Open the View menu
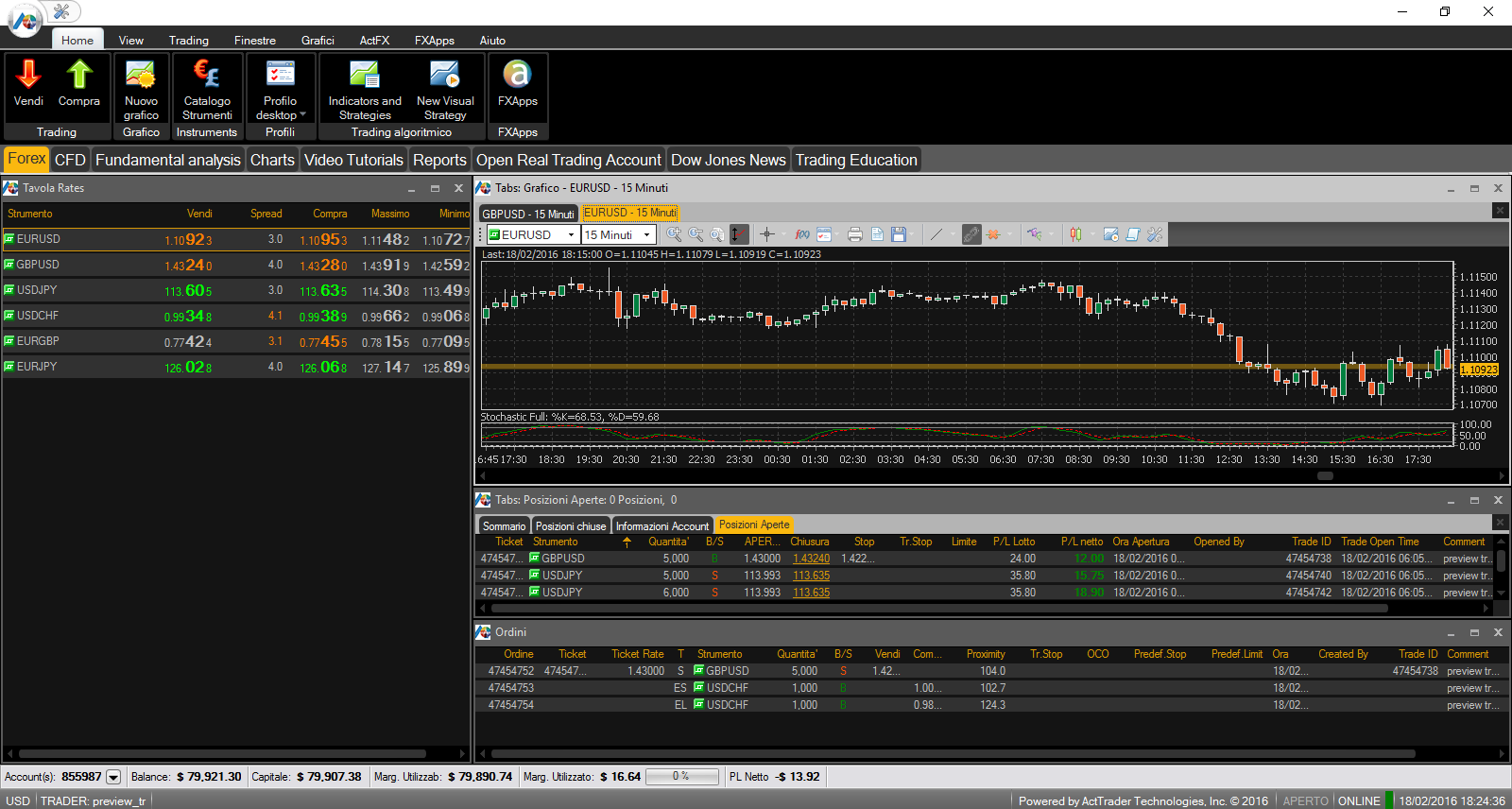The image size is (1512, 809). pos(131,41)
